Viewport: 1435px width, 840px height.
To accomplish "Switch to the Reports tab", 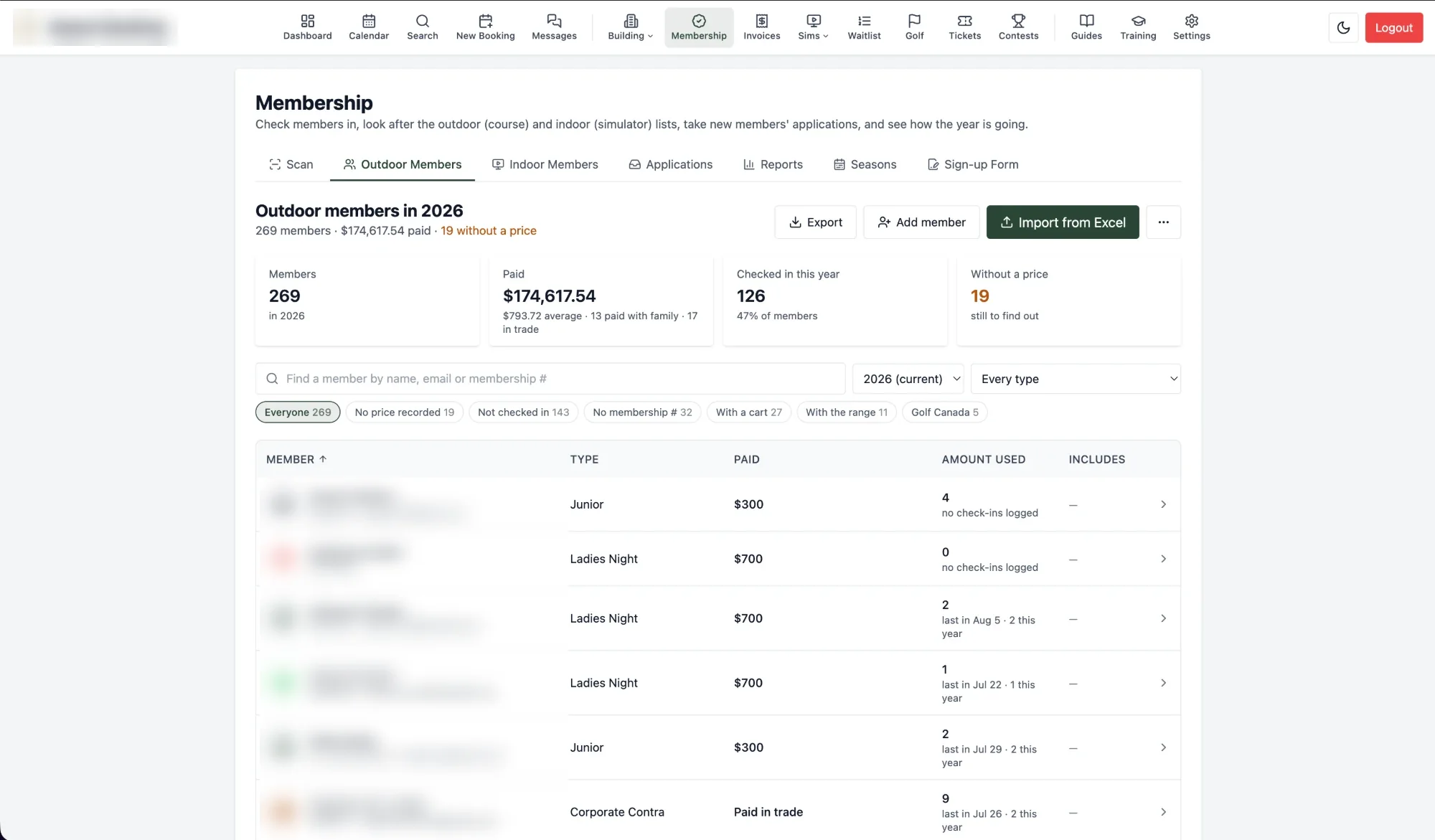I will (773, 164).
